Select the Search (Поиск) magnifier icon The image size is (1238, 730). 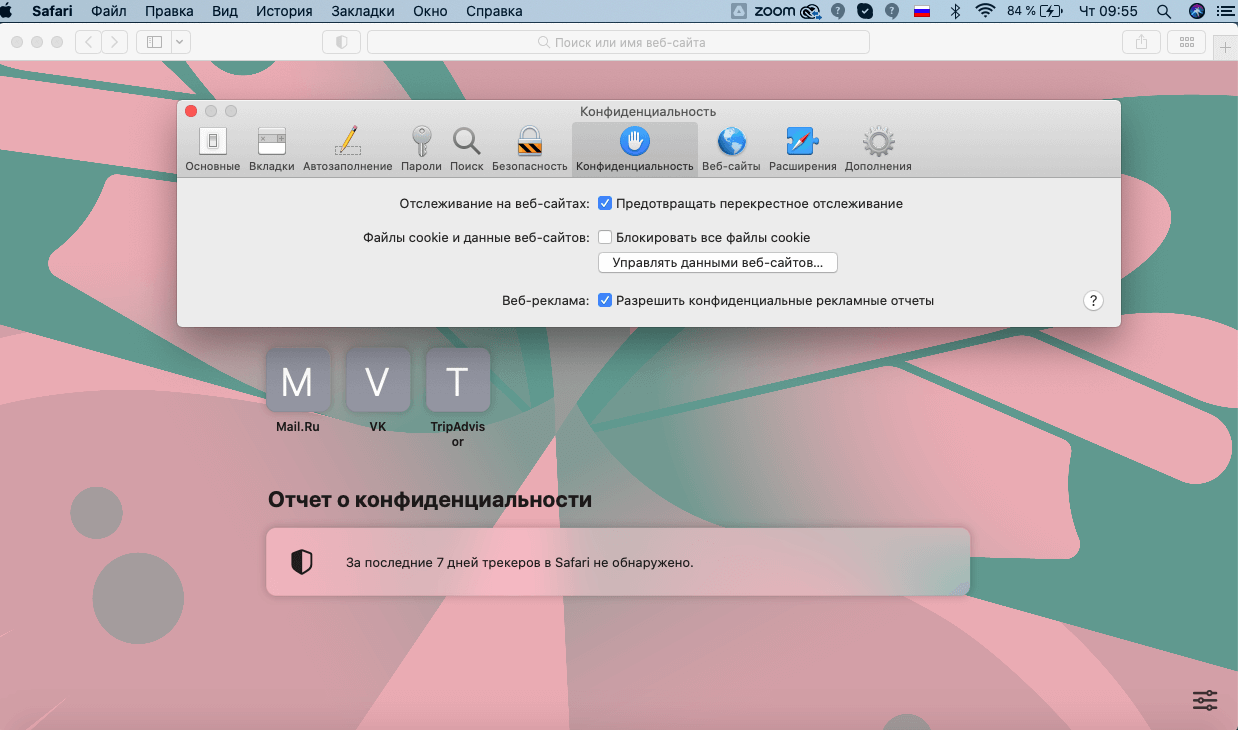[466, 142]
